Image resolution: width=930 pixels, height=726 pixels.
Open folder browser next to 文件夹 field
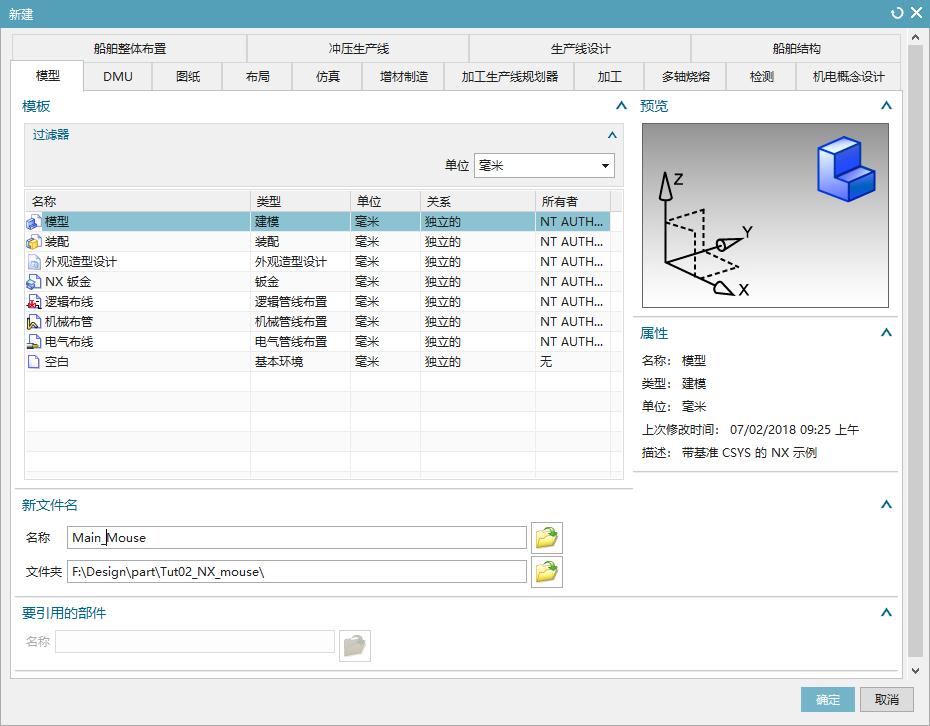pyautogui.click(x=546, y=571)
